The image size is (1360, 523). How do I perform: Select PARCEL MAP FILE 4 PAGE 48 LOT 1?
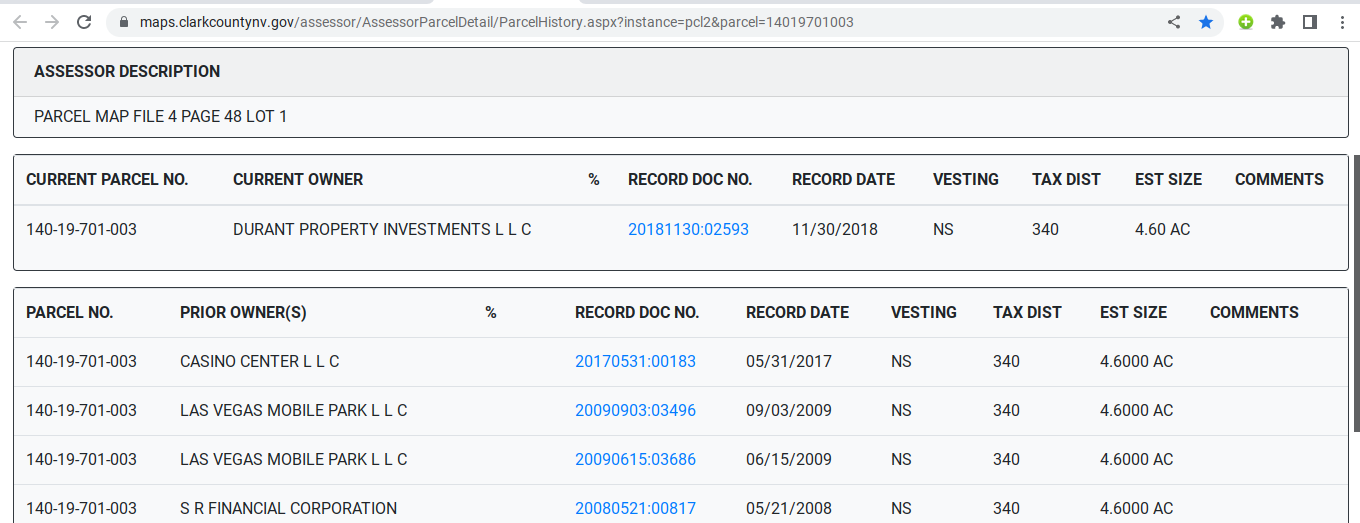click(160, 117)
